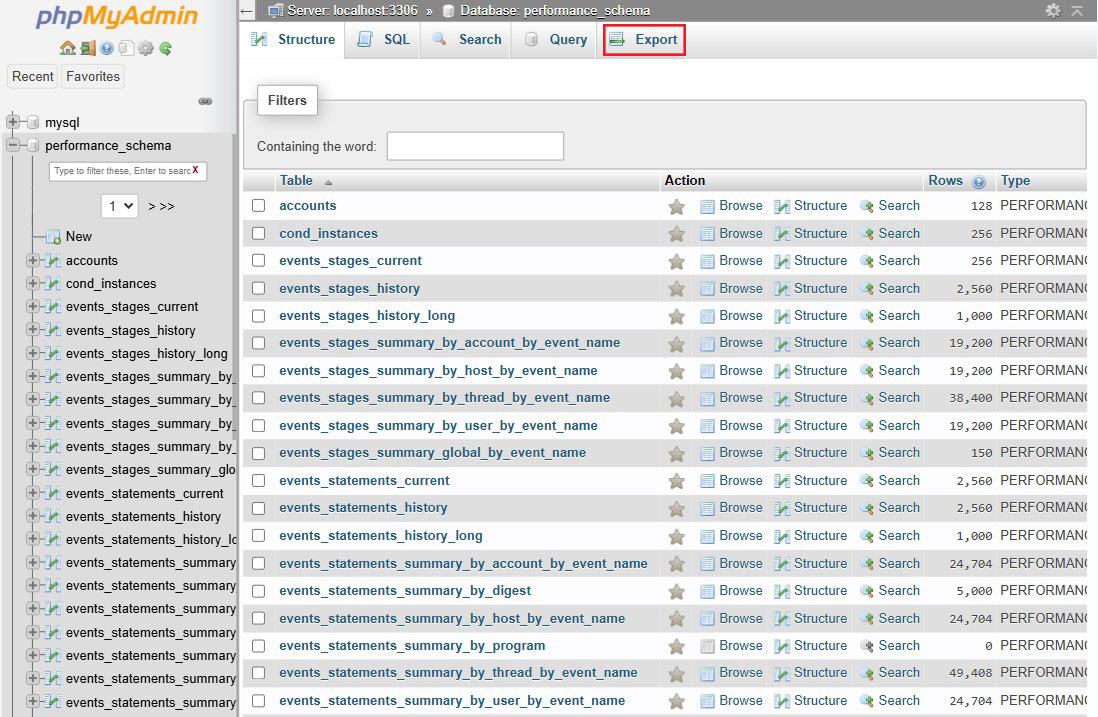
Task: Favorite the cond_instances table star
Action: [x=676, y=234]
